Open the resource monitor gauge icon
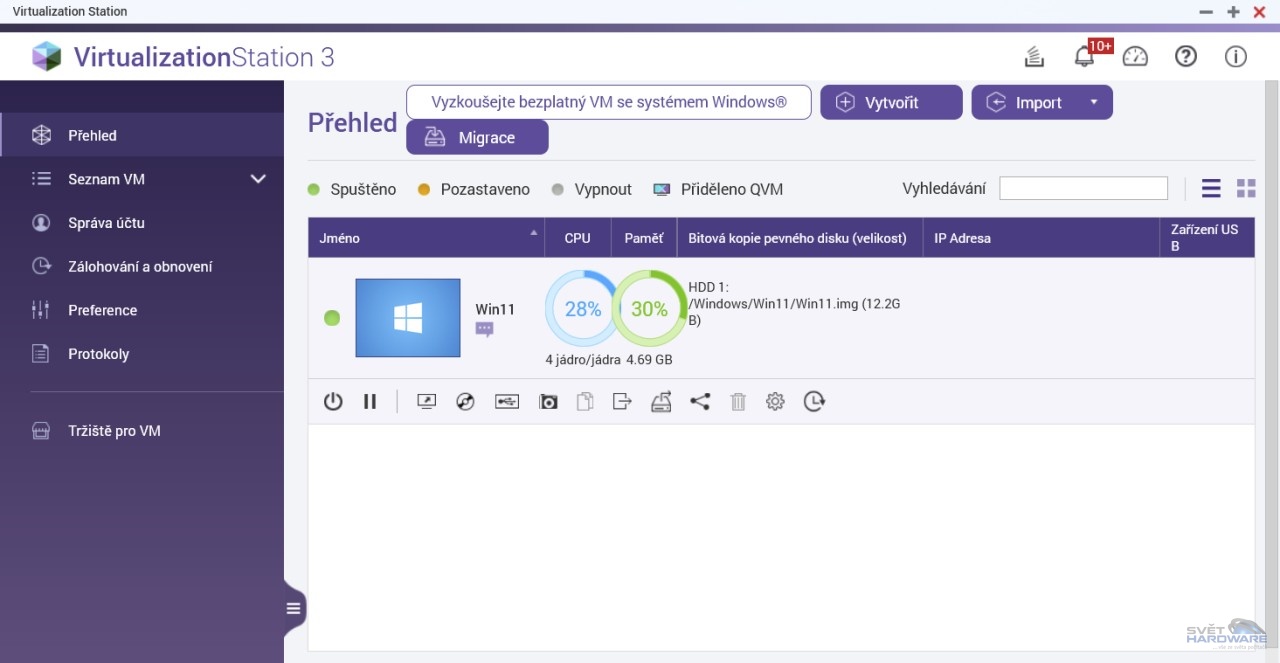The image size is (1280, 663). click(1135, 57)
